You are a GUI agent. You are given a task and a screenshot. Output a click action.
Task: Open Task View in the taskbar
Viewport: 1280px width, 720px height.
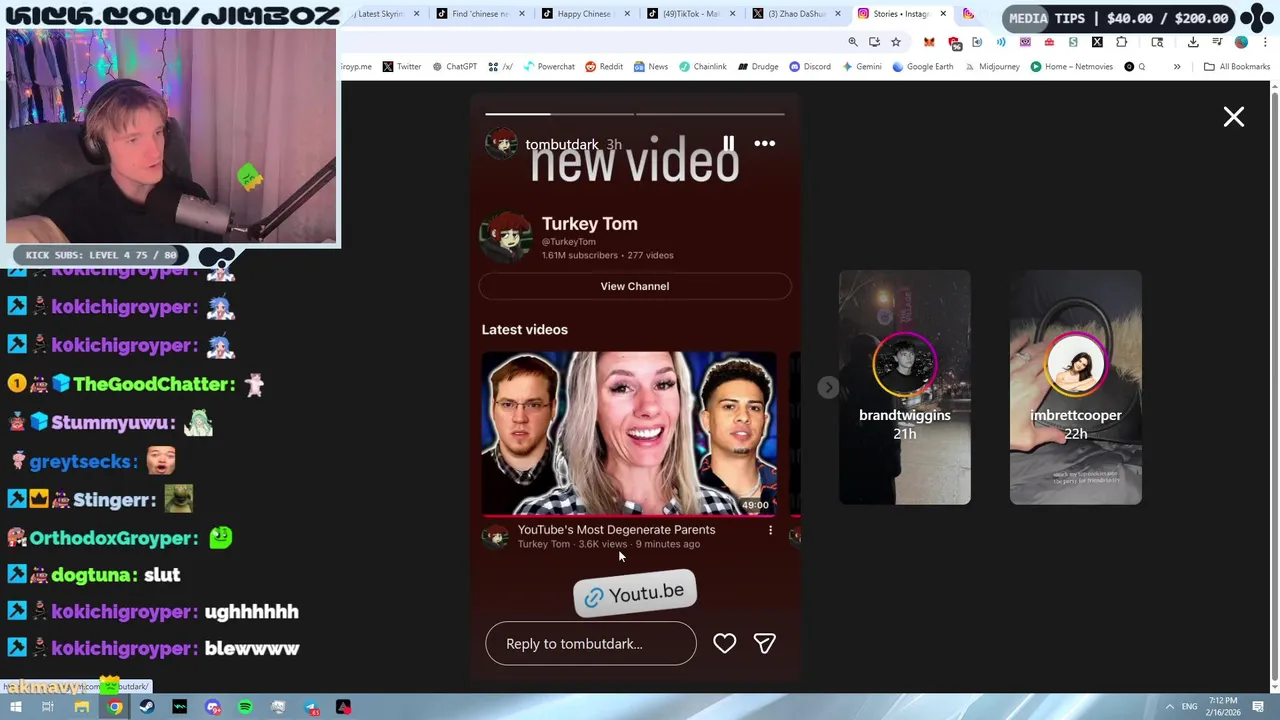tap(47, 707)
